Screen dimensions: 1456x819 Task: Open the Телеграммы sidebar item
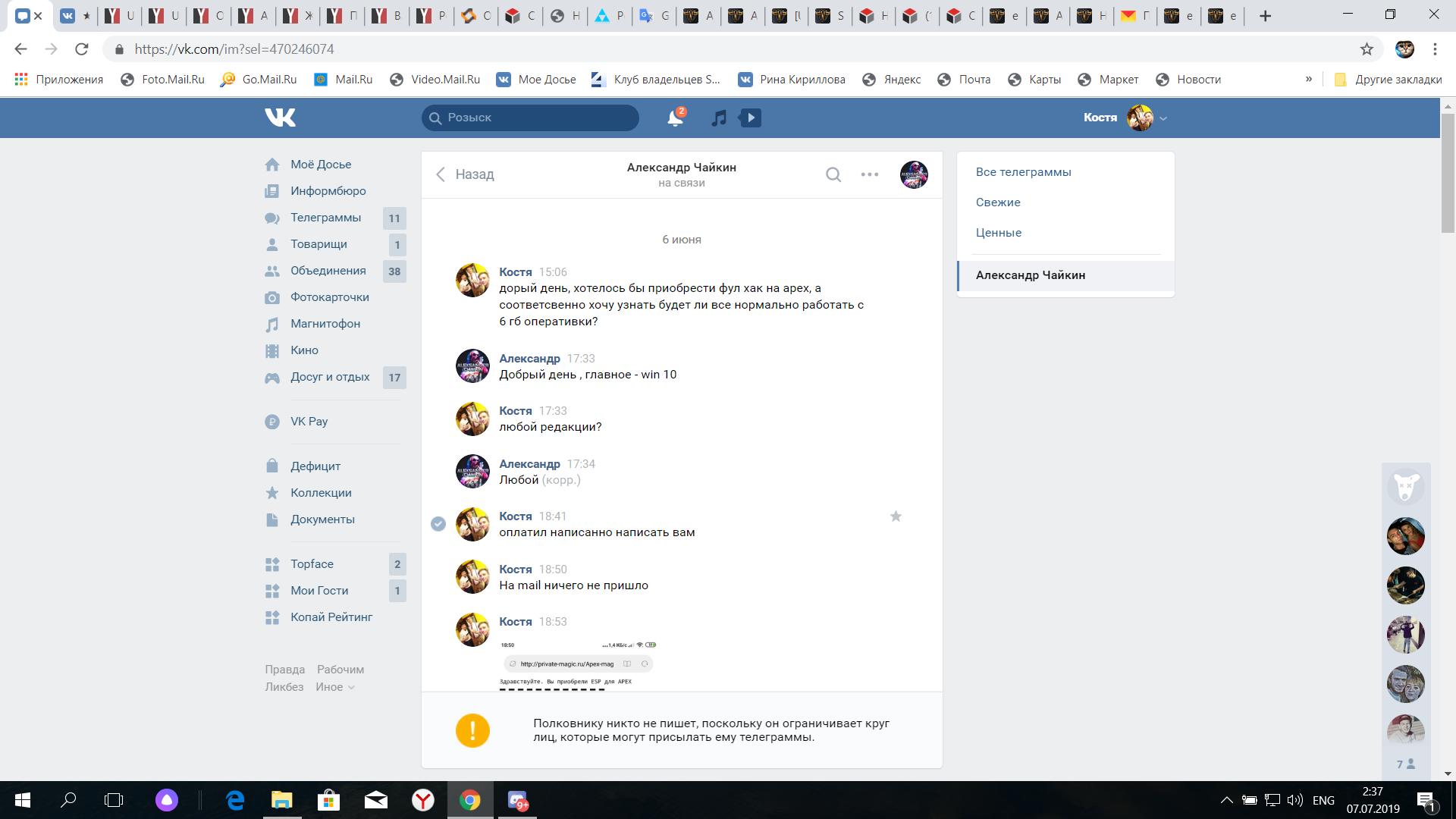(x=325, y=218)
